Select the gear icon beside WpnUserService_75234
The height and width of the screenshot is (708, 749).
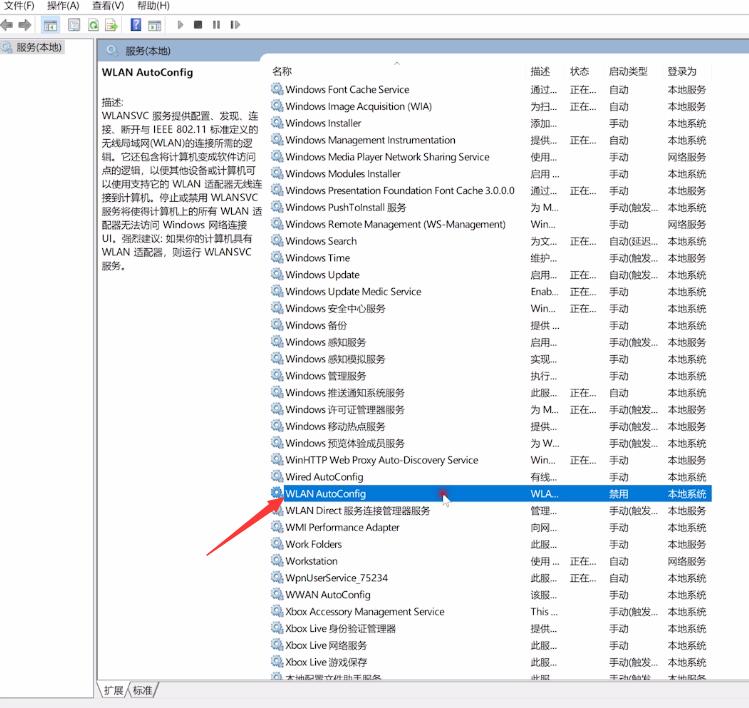coord(277,577)
